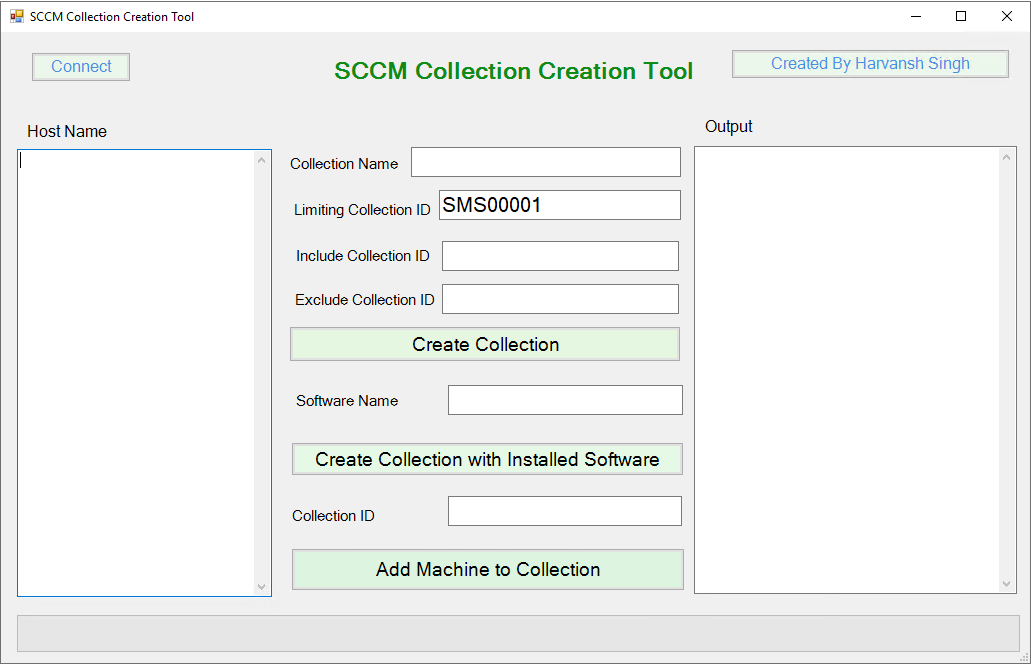The width and height of the screenshot is (1031, 665).
Task: Click the Collection ID input box
Action: (565, 510)
